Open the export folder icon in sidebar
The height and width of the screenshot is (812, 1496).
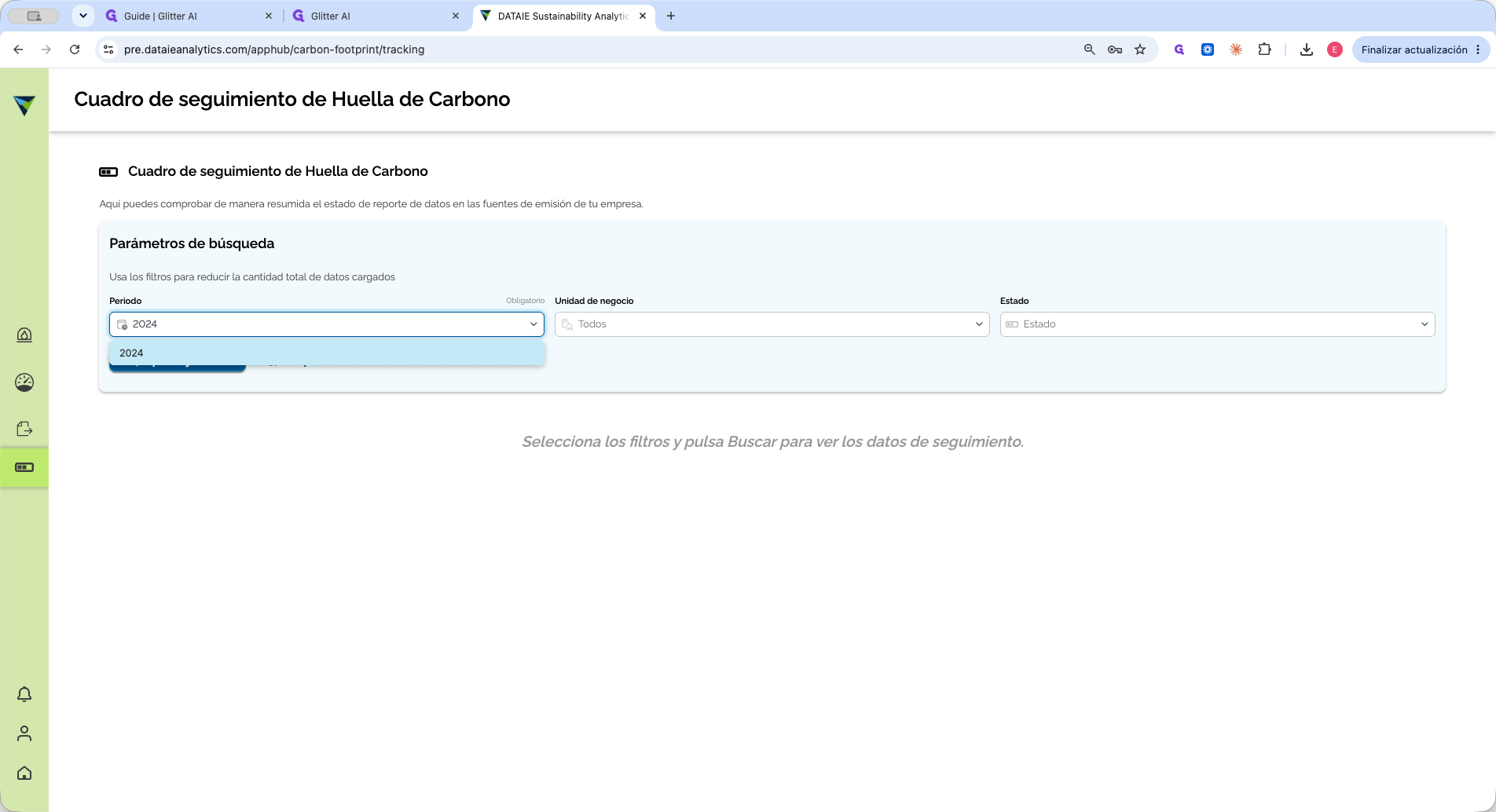[24, 429]
